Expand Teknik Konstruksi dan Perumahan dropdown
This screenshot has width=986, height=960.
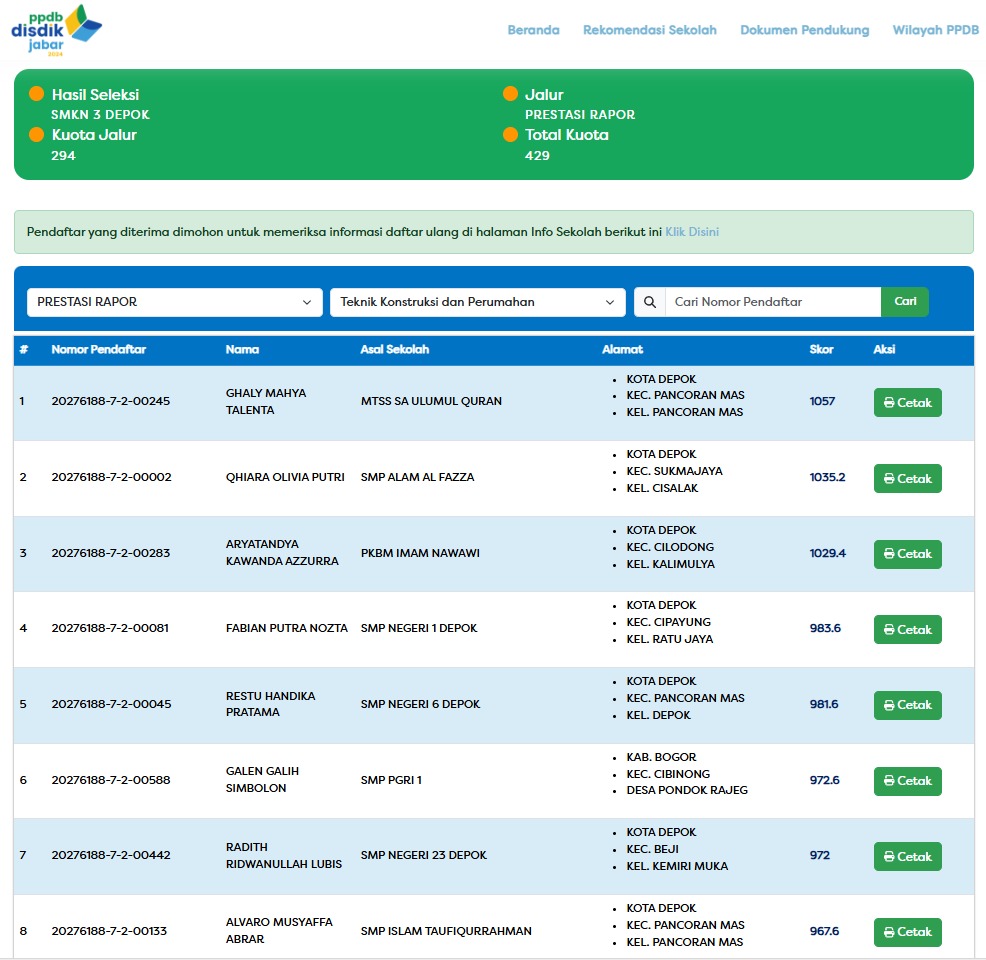(x=477, y=302)
